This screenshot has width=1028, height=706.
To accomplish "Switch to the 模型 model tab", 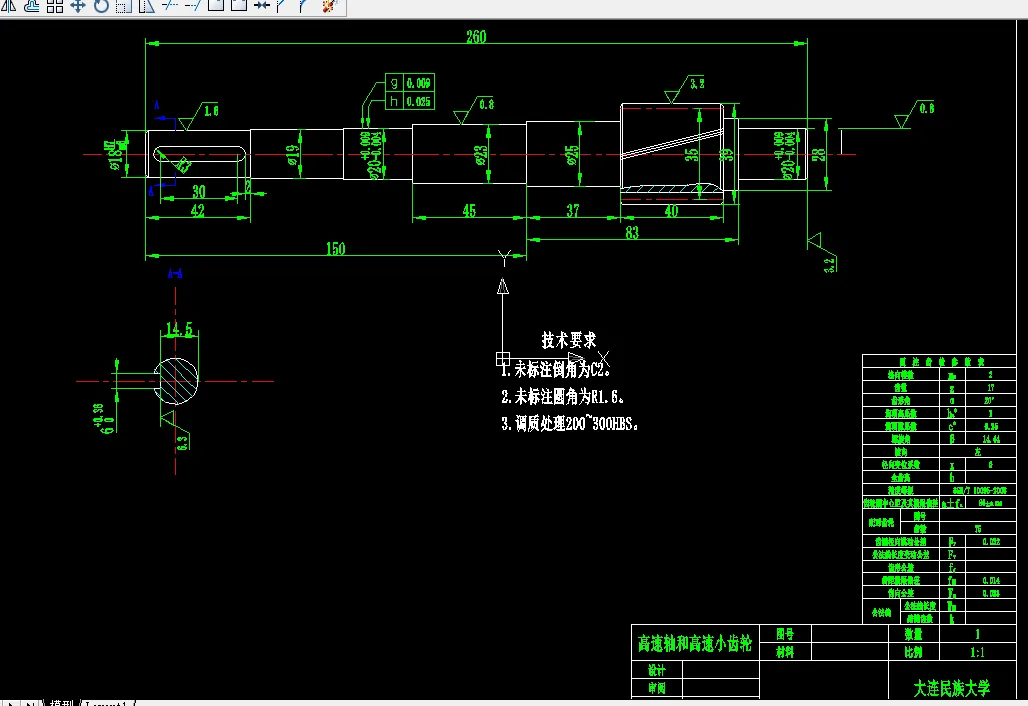I will [62, 703].
